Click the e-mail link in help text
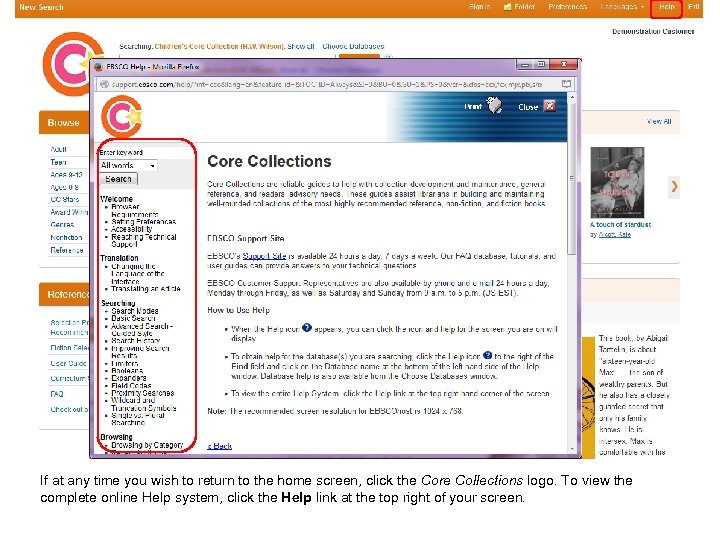Screen dimensions: 720x540 coord(484,283)
